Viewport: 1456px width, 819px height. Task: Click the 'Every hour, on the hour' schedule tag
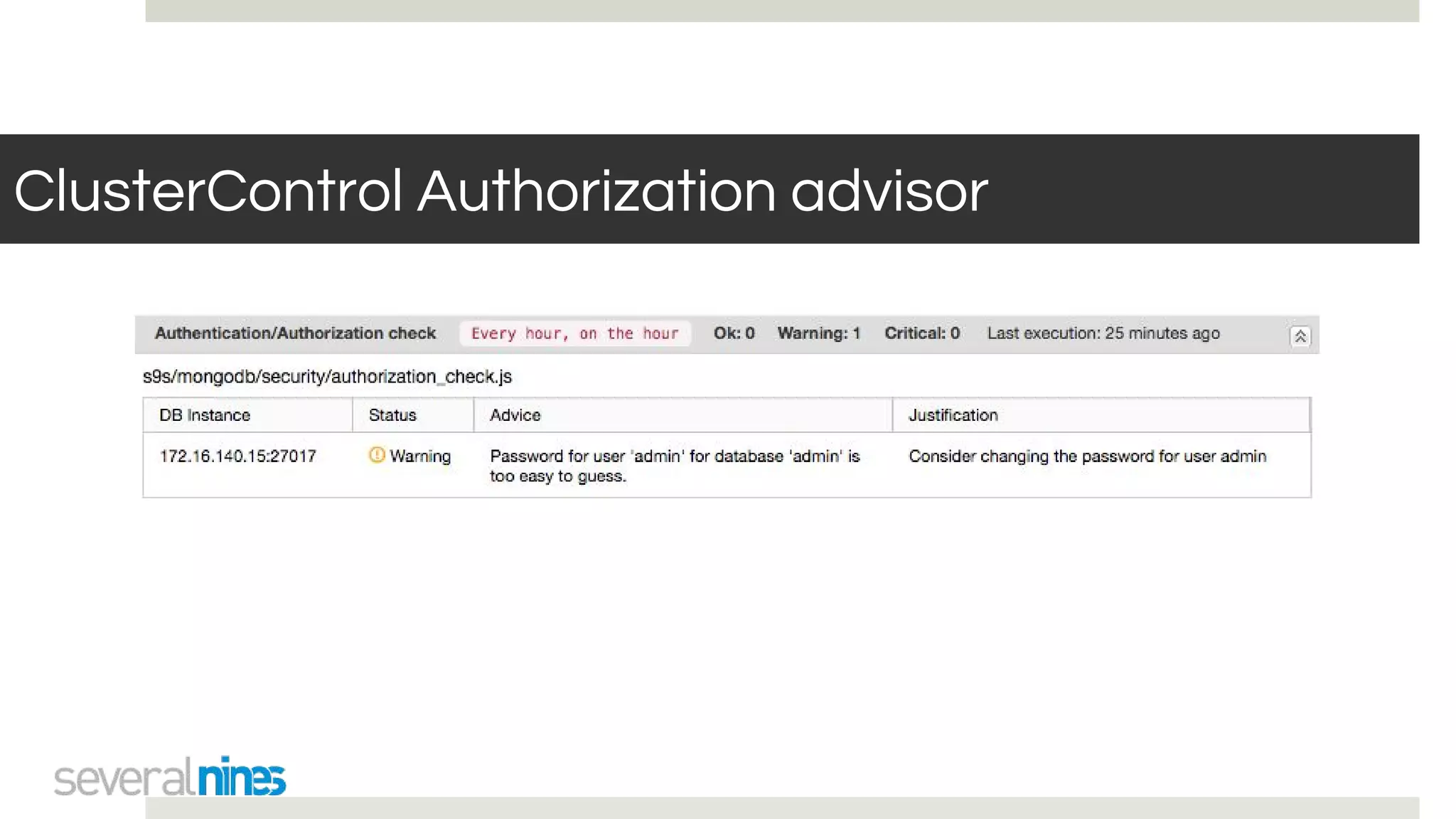(x=574, y=333)
